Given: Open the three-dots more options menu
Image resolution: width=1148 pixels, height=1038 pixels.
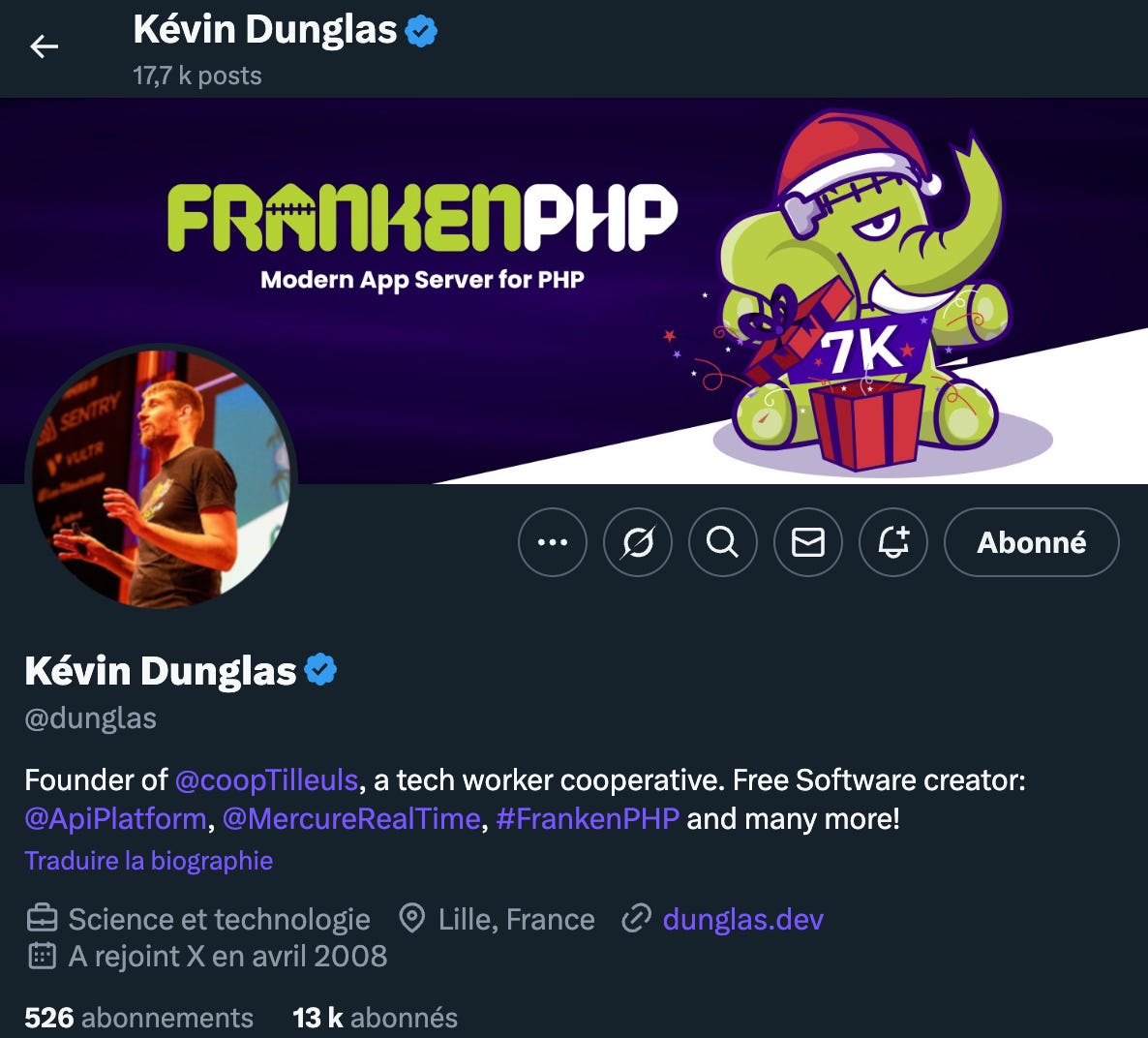Looking at the screenshot, I should click(553, 542).
